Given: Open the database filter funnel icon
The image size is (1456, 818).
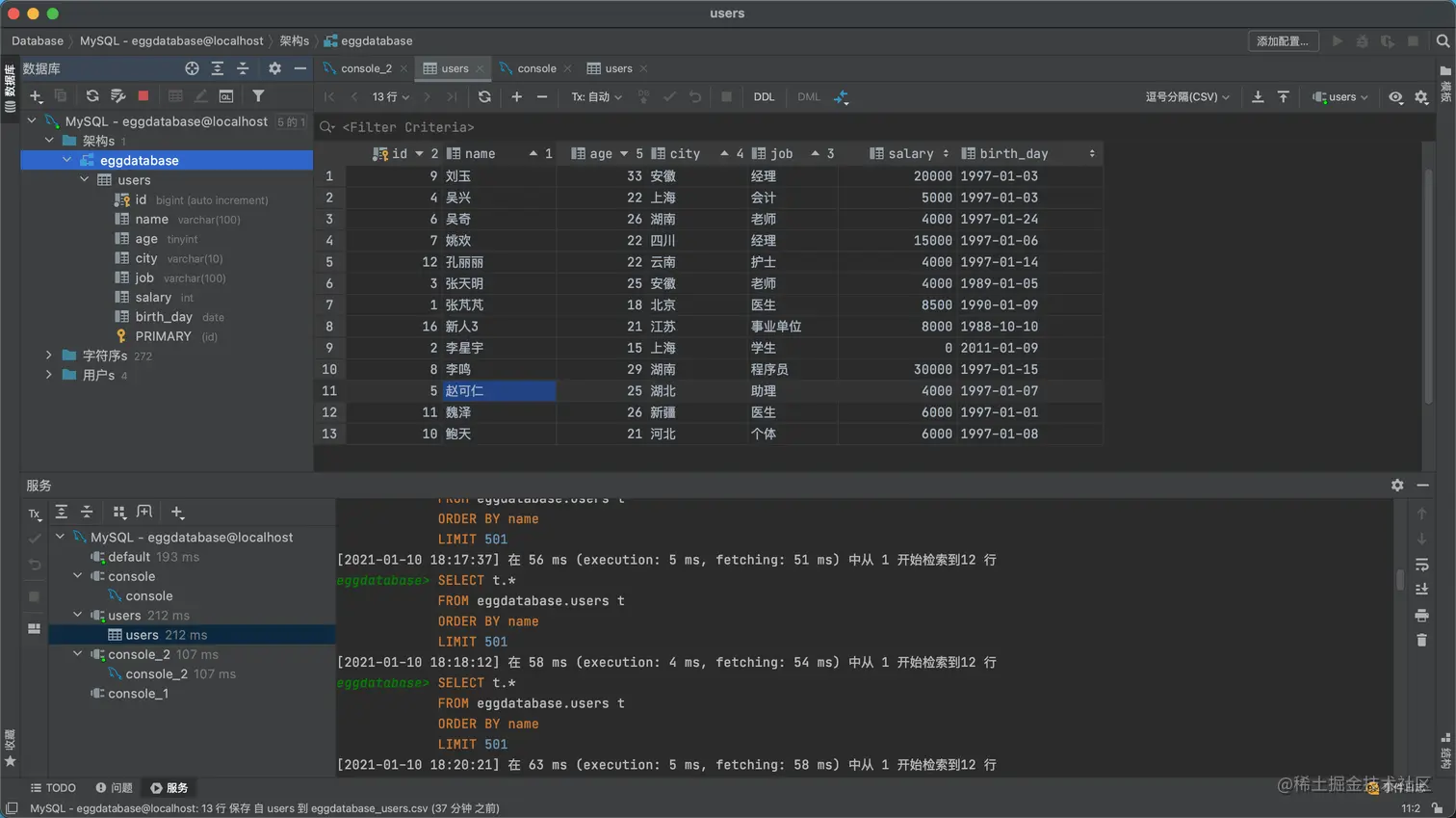Looking at the screenshot, I should 258,96.
